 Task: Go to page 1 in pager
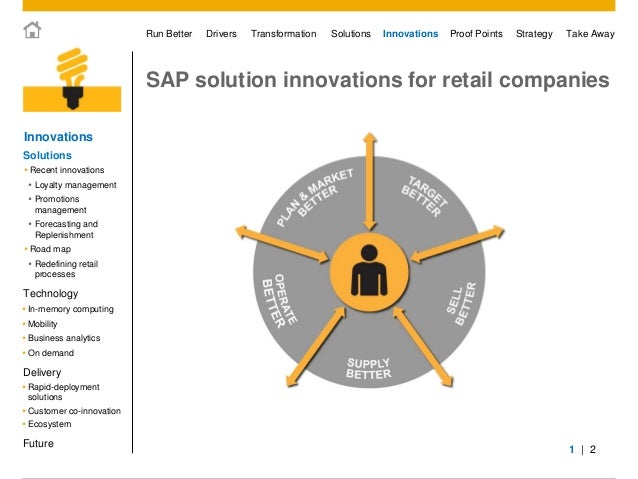pos(572,449)
